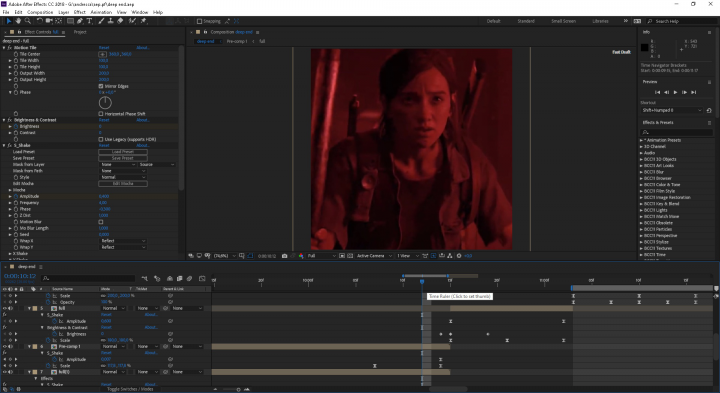Select the Horizontal Type tool

click(89, 21)
